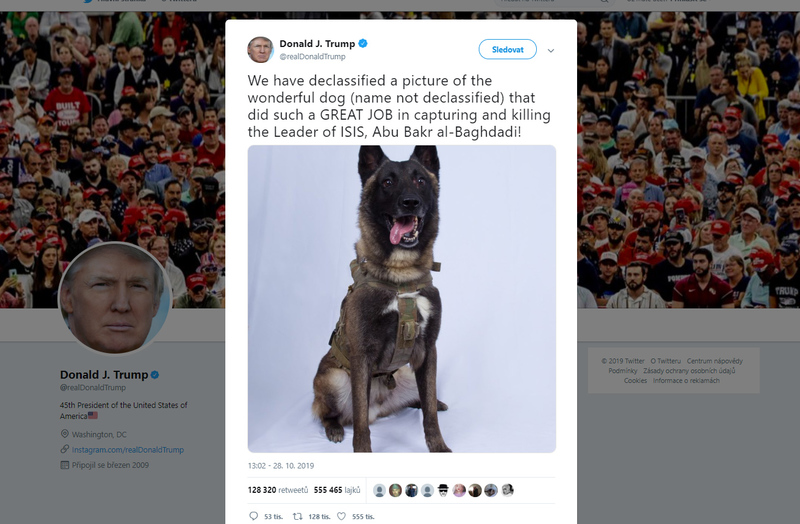Expand the tweet options chevron menu
Screen dimensions: 800x524
[551, 51]
